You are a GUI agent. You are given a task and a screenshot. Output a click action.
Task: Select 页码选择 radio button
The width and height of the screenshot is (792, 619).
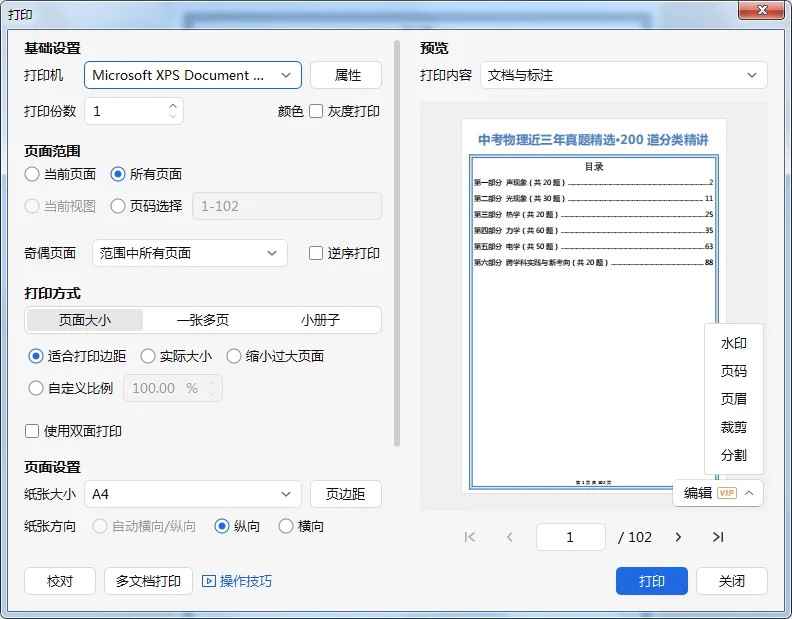point(118,206)
